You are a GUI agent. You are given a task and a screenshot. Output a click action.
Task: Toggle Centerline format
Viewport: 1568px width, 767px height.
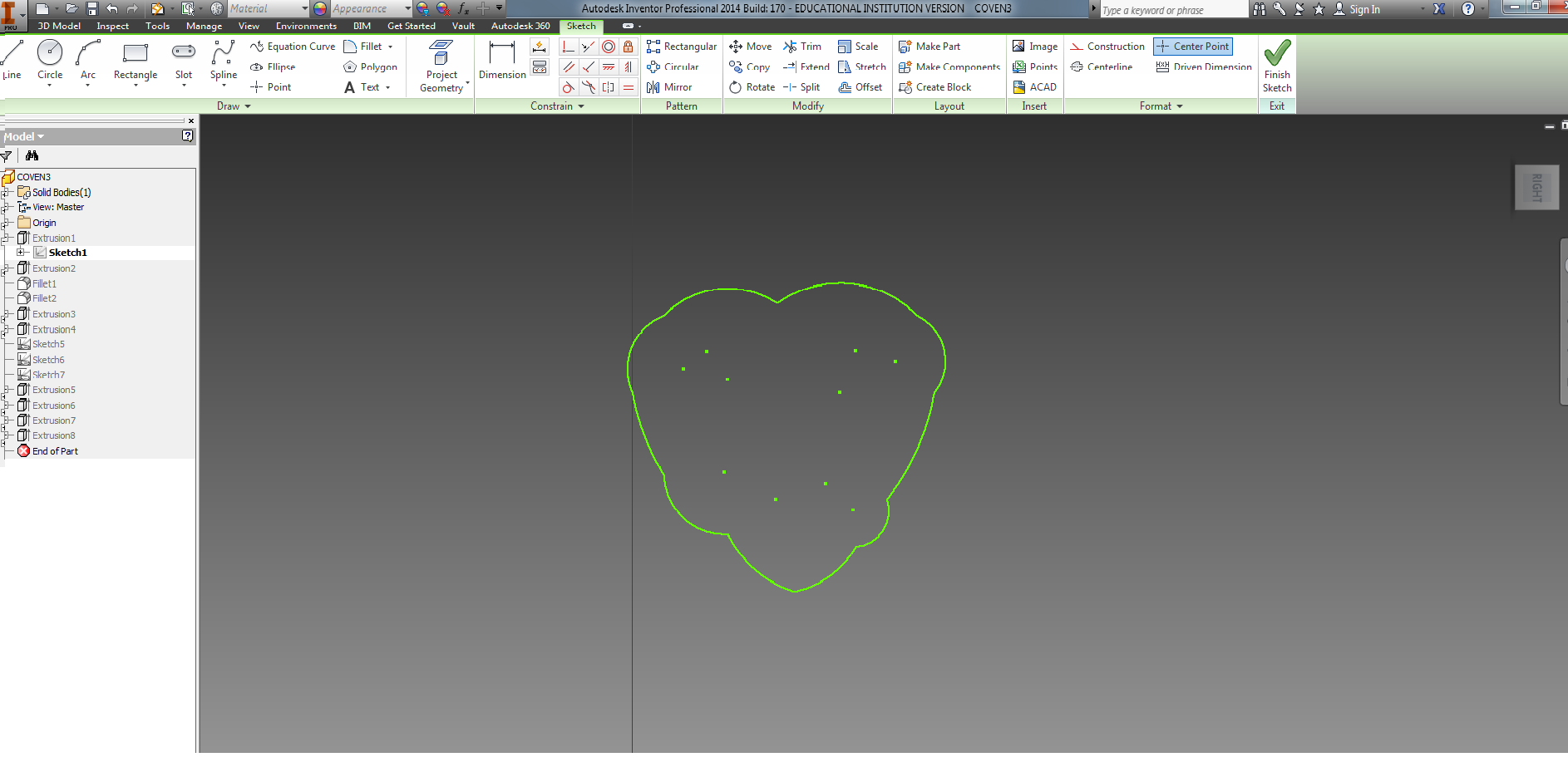(1102, 66)
